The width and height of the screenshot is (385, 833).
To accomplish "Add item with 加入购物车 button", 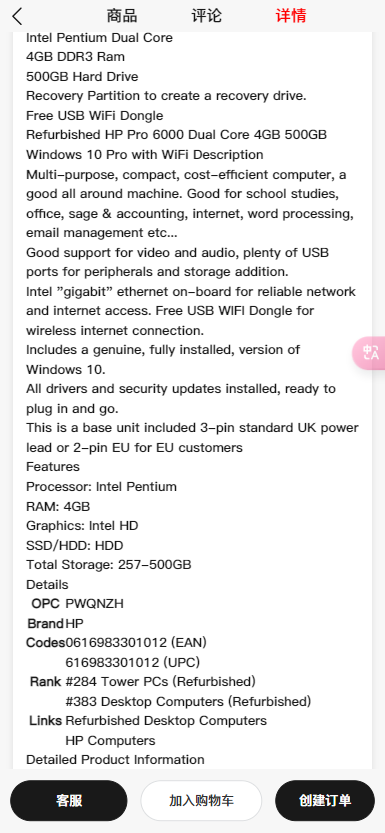I will (x=201, y=801).
